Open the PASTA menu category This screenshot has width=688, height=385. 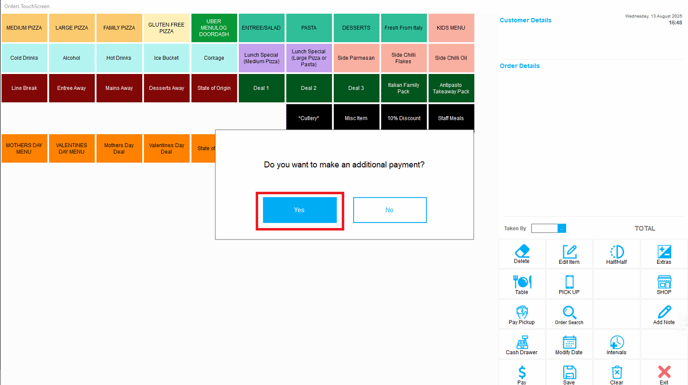point(309,28)
